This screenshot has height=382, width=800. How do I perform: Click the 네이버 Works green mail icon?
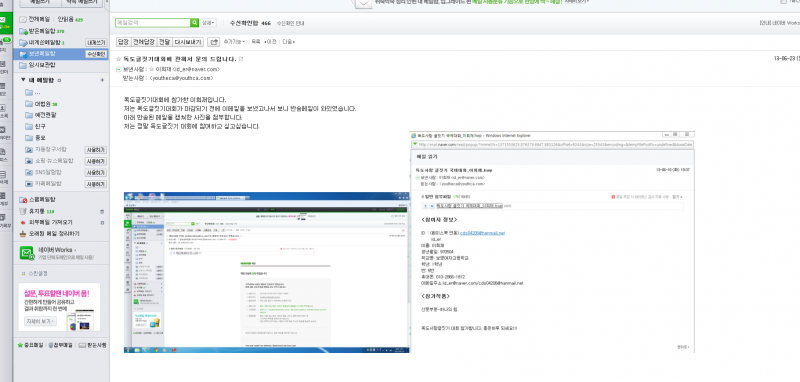(x=27, y=253)
